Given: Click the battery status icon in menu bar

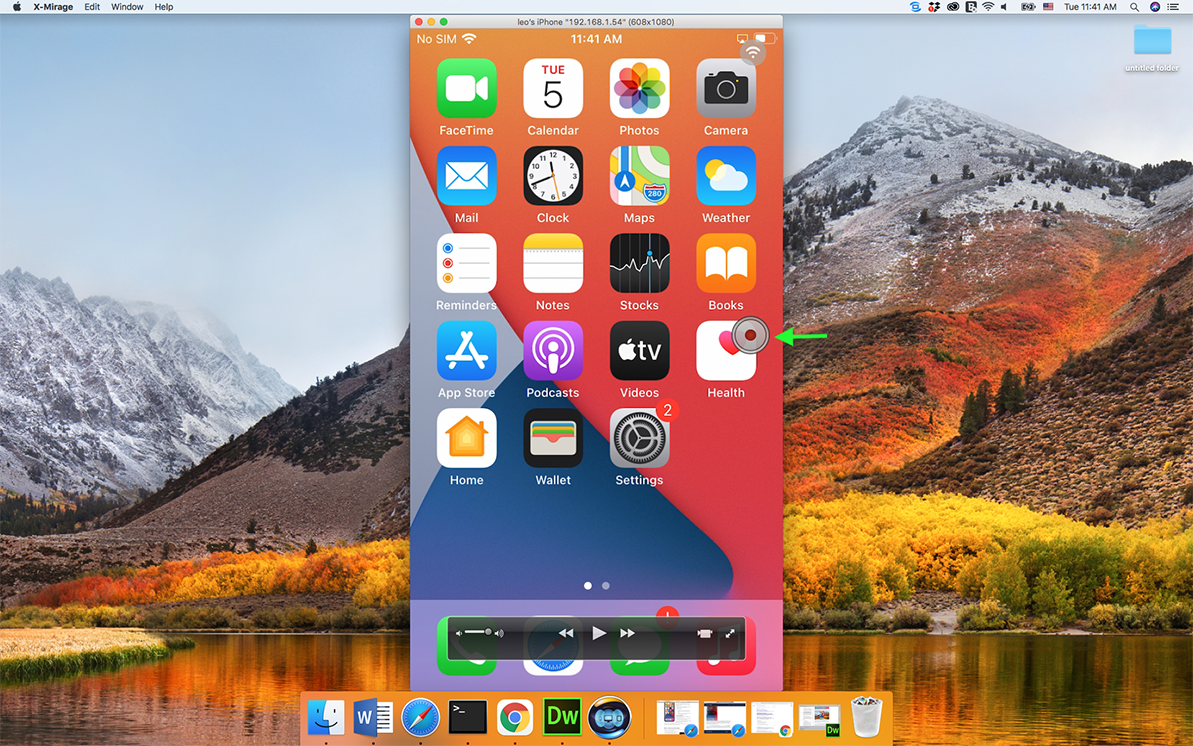Looking at the screenshot, I should point(1029,7).
